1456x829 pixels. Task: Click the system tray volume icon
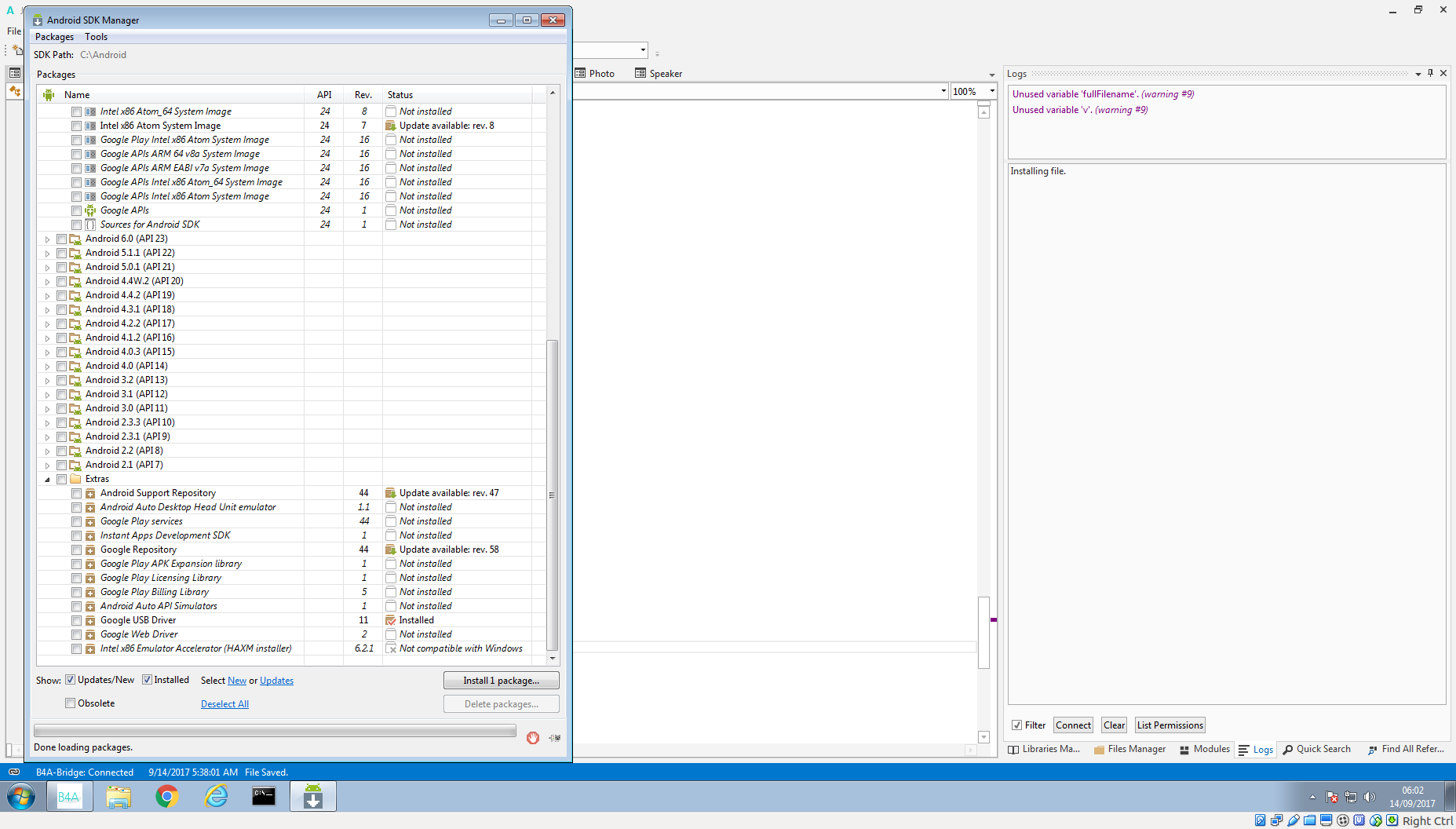(1370, 797)
